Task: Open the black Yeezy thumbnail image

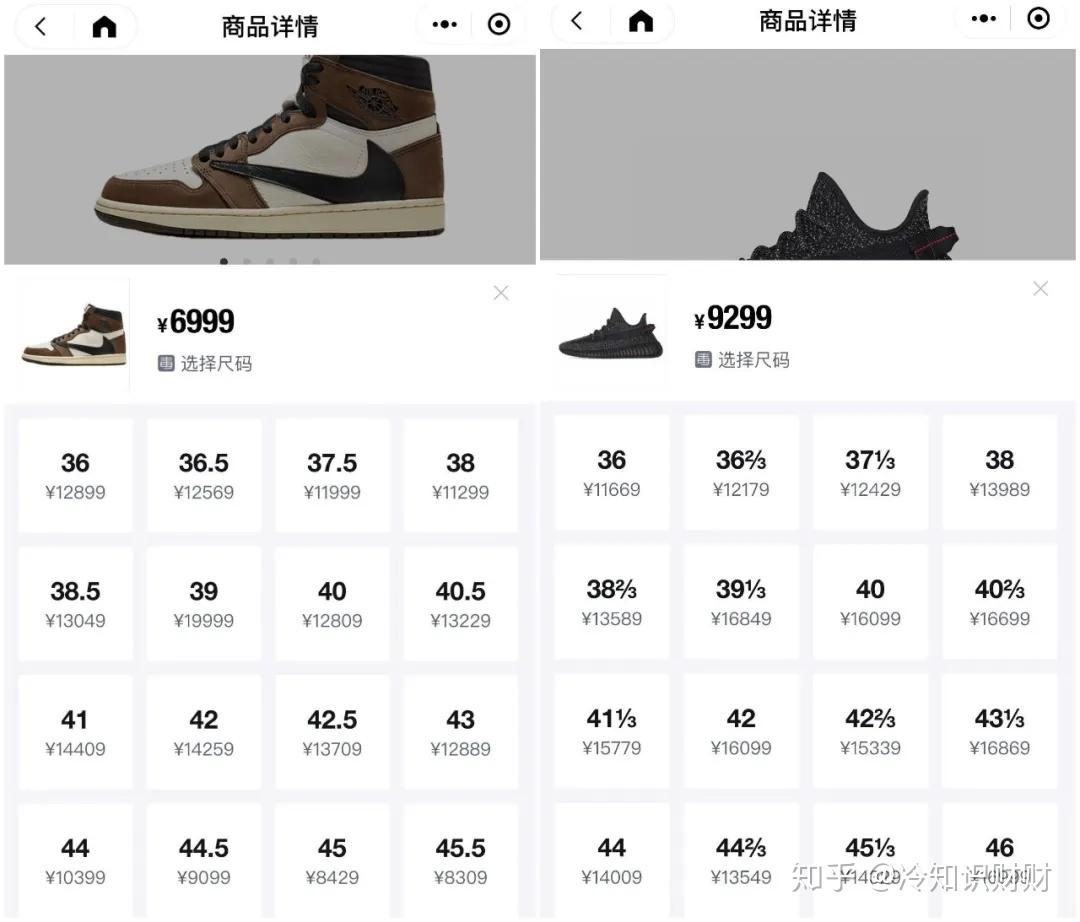Action: click(x=610, y=332)
